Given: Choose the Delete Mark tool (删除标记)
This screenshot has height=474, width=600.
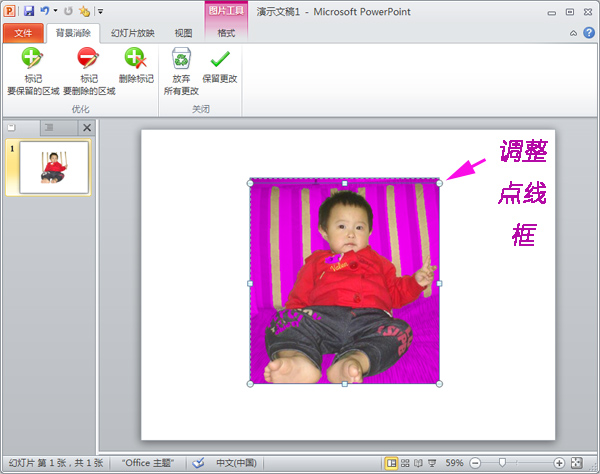Looking at the screenshot, I should point(136,65).
